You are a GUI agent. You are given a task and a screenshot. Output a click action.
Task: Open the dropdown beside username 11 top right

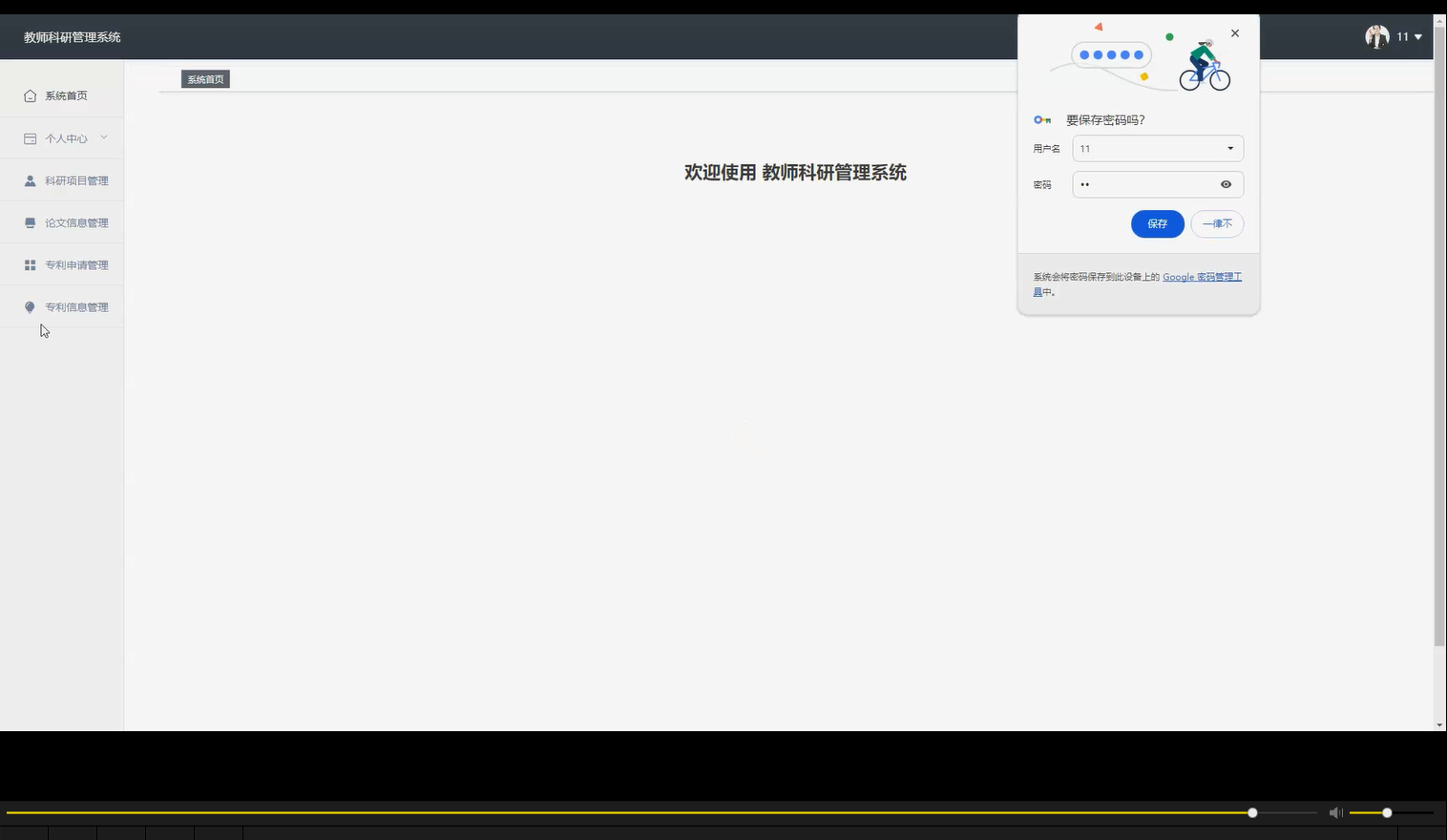[1418, 36]
